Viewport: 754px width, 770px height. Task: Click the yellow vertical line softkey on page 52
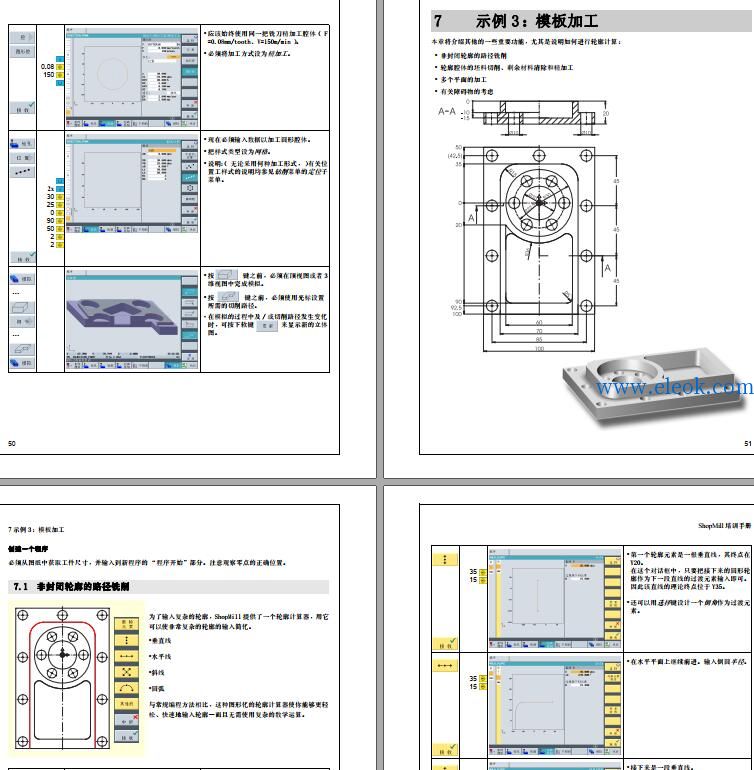pos(127,640)
